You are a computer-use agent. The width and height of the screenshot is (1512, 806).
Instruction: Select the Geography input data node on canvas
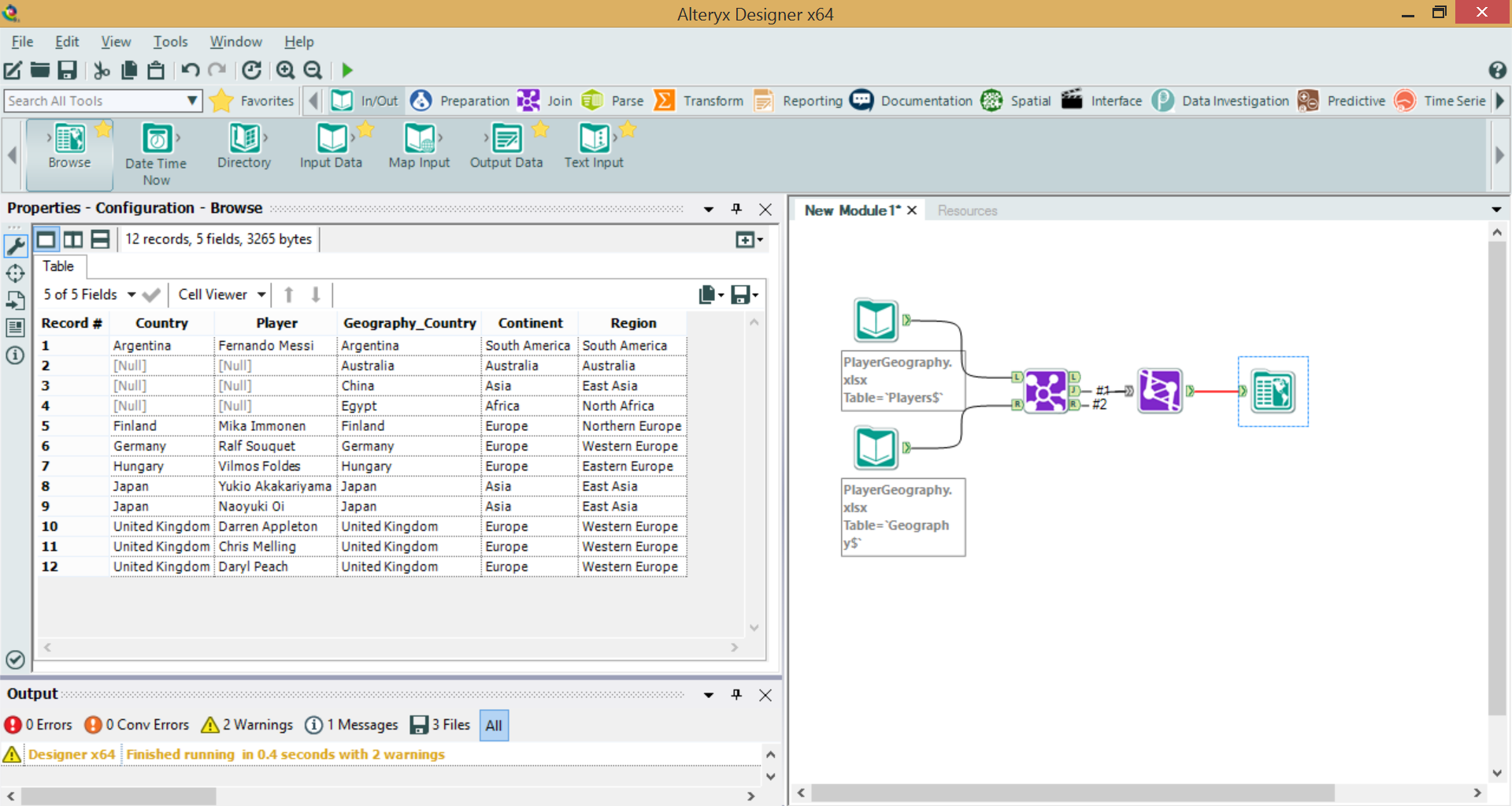(876, 448)
